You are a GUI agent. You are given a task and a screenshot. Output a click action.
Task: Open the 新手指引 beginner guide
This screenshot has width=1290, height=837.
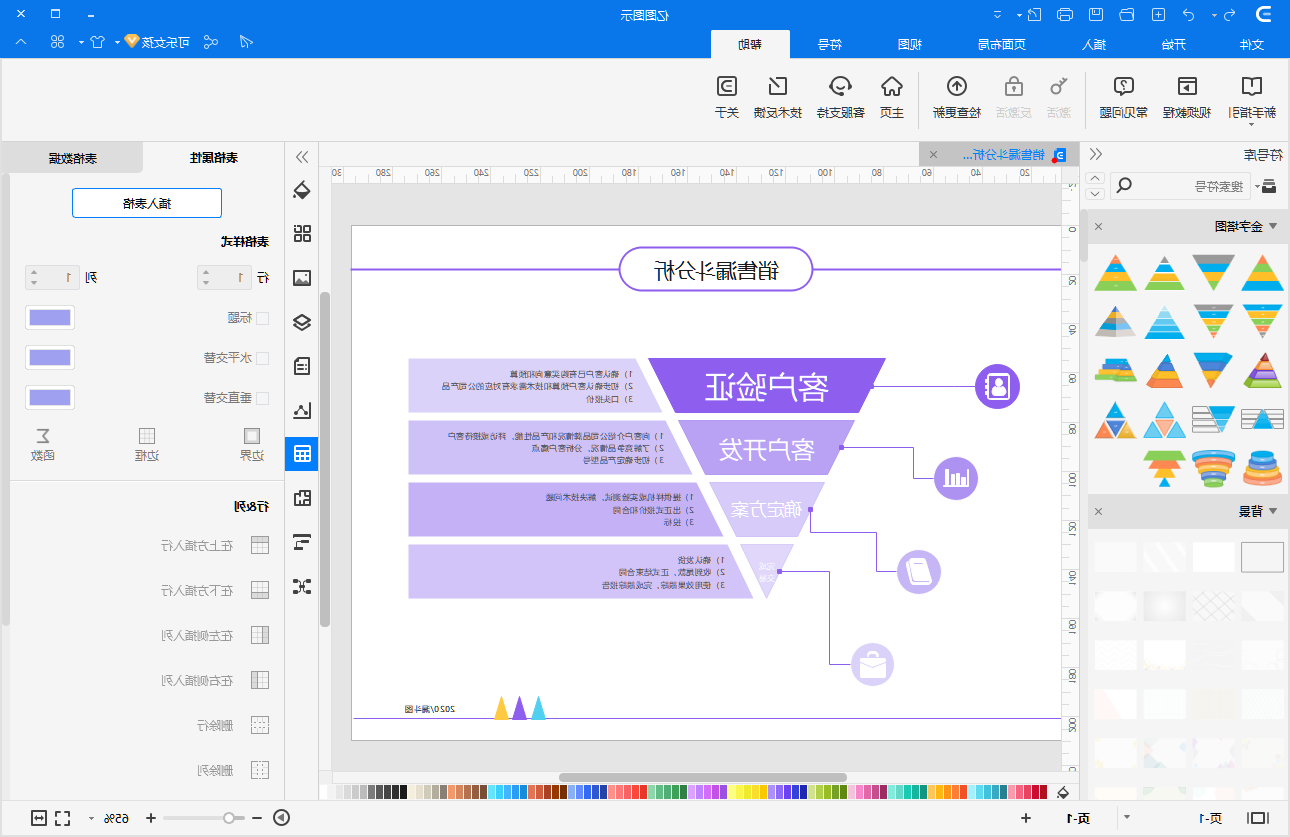click(x=1251, y=97)
